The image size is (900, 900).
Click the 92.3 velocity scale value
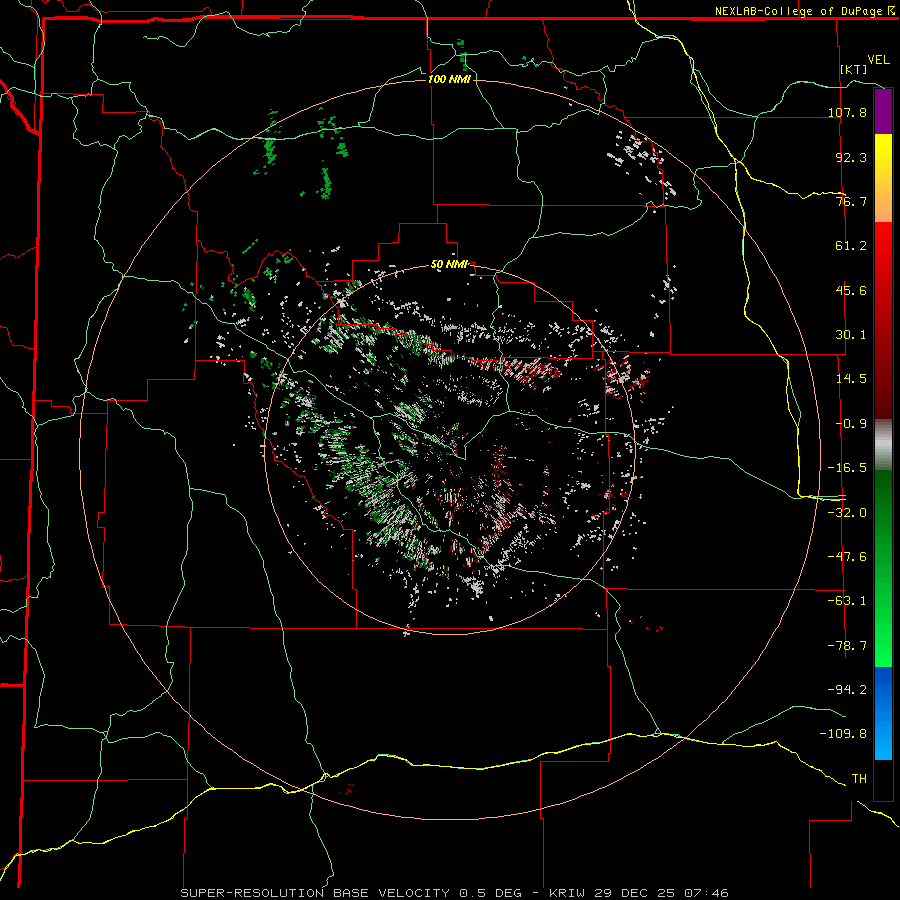point(851,157)
